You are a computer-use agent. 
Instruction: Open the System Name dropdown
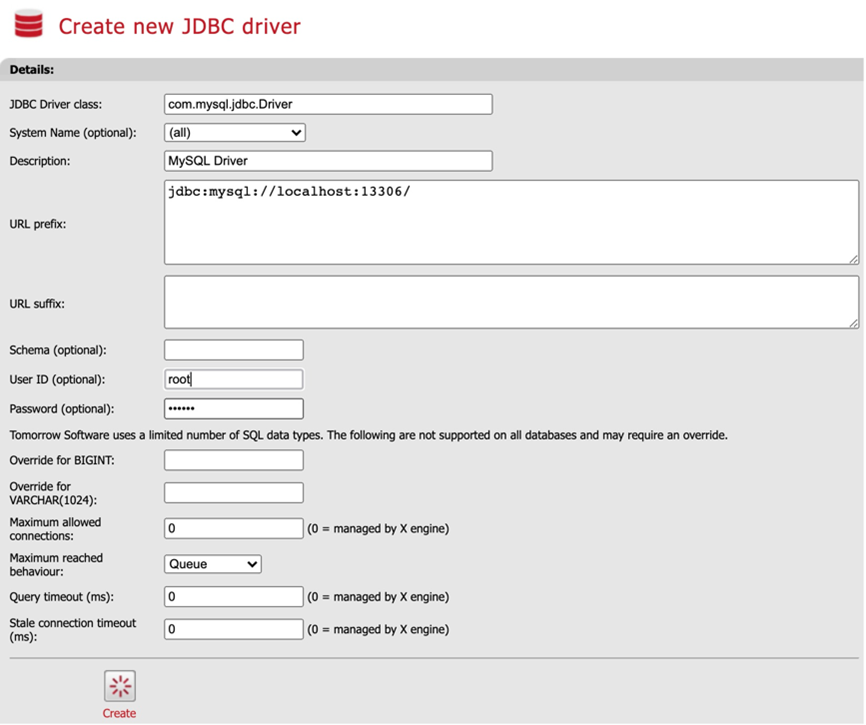point(235,132)
